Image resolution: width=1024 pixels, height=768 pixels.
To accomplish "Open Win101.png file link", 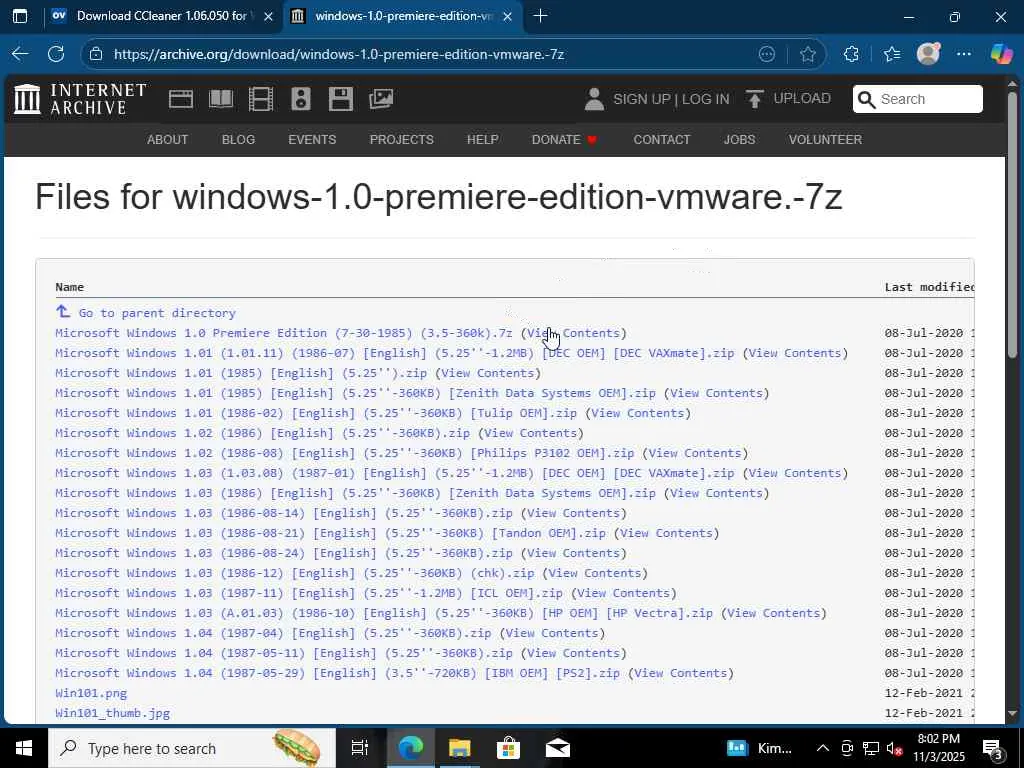I will pos(91,693).
